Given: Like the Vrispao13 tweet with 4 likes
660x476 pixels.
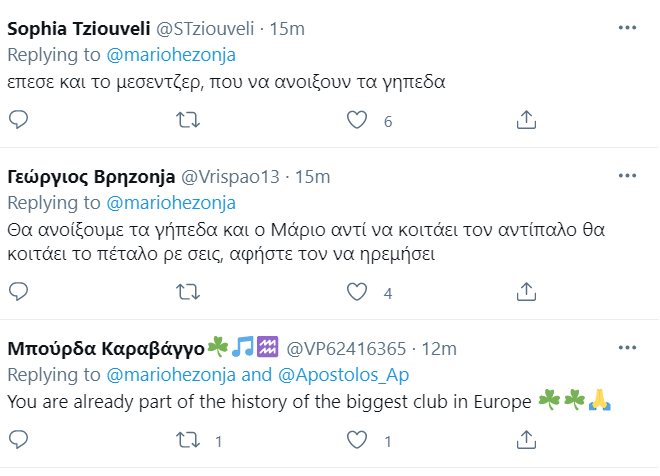Looking at the screenshot, I should tap(357, 292).
